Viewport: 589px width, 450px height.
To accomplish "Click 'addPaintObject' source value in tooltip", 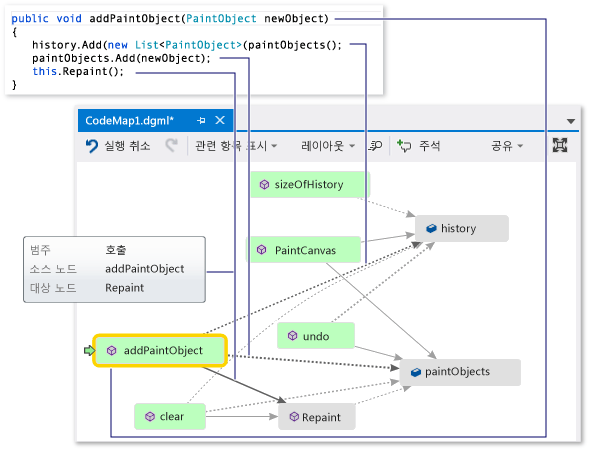I will [x=145, y=269].
